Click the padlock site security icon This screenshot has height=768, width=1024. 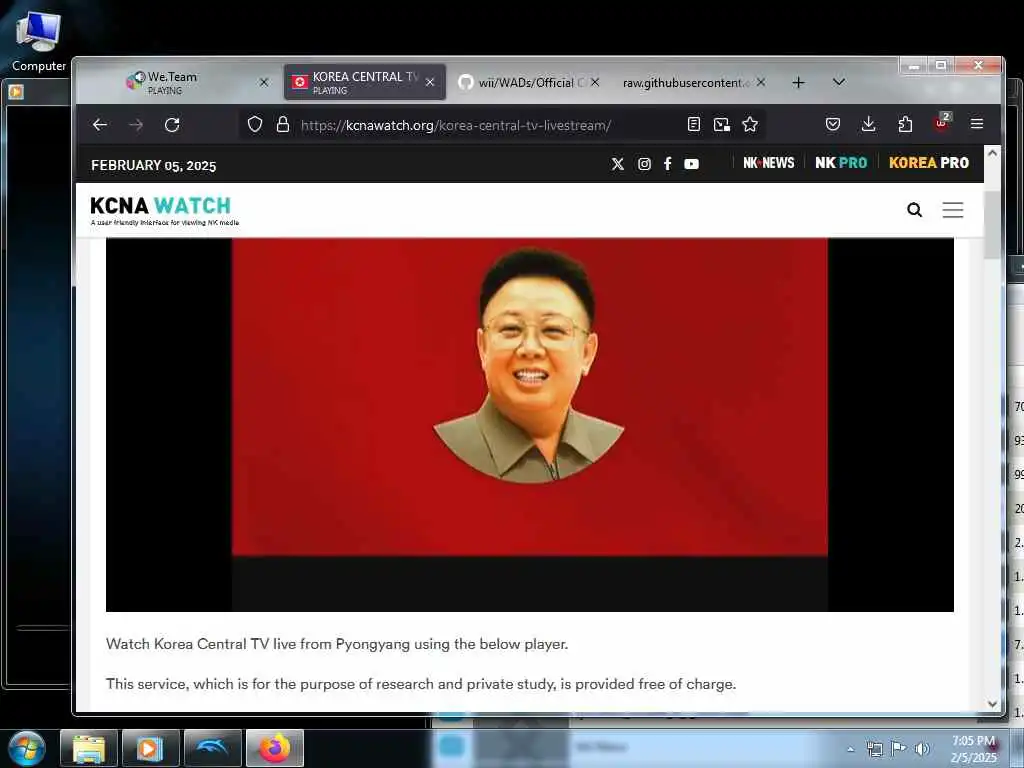[x=282, y=124]
